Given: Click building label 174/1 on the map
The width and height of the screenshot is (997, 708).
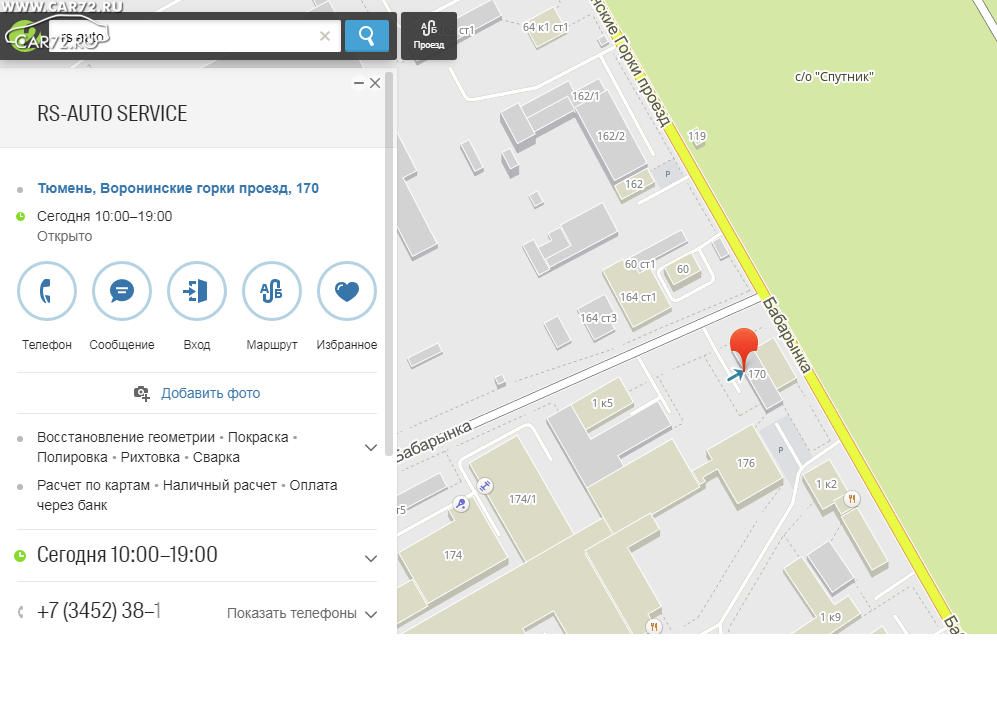Looking at the screenshot, I should tap(523, 499).
